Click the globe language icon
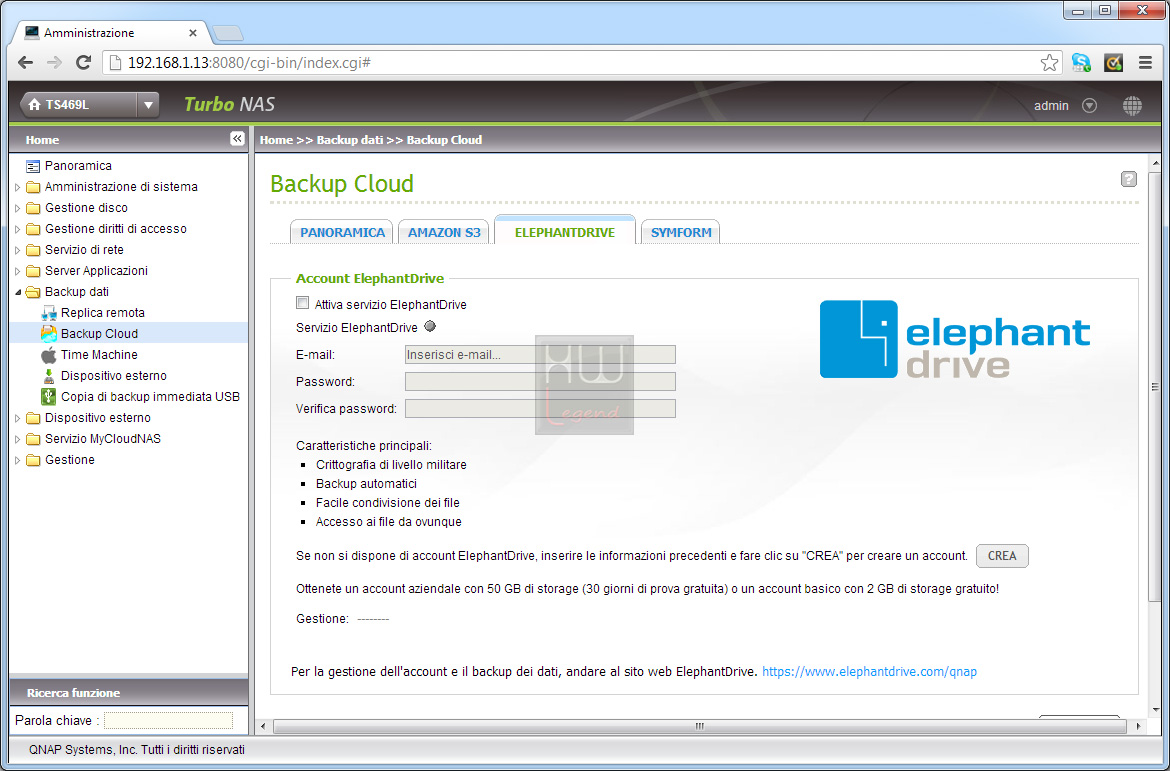The height and width of the screenshot is (771, 1170). [1132, 105]
